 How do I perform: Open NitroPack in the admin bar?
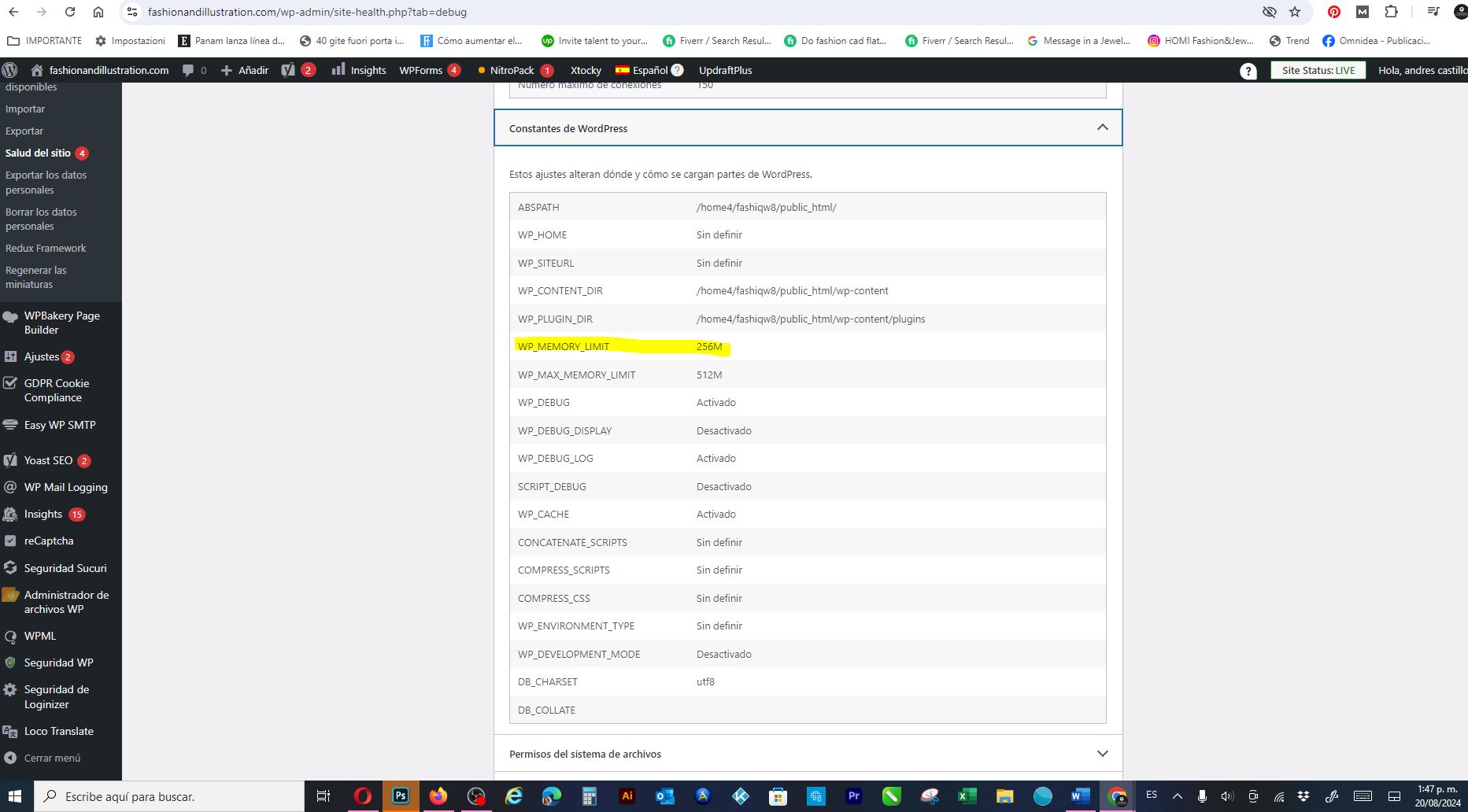[516, 70]
